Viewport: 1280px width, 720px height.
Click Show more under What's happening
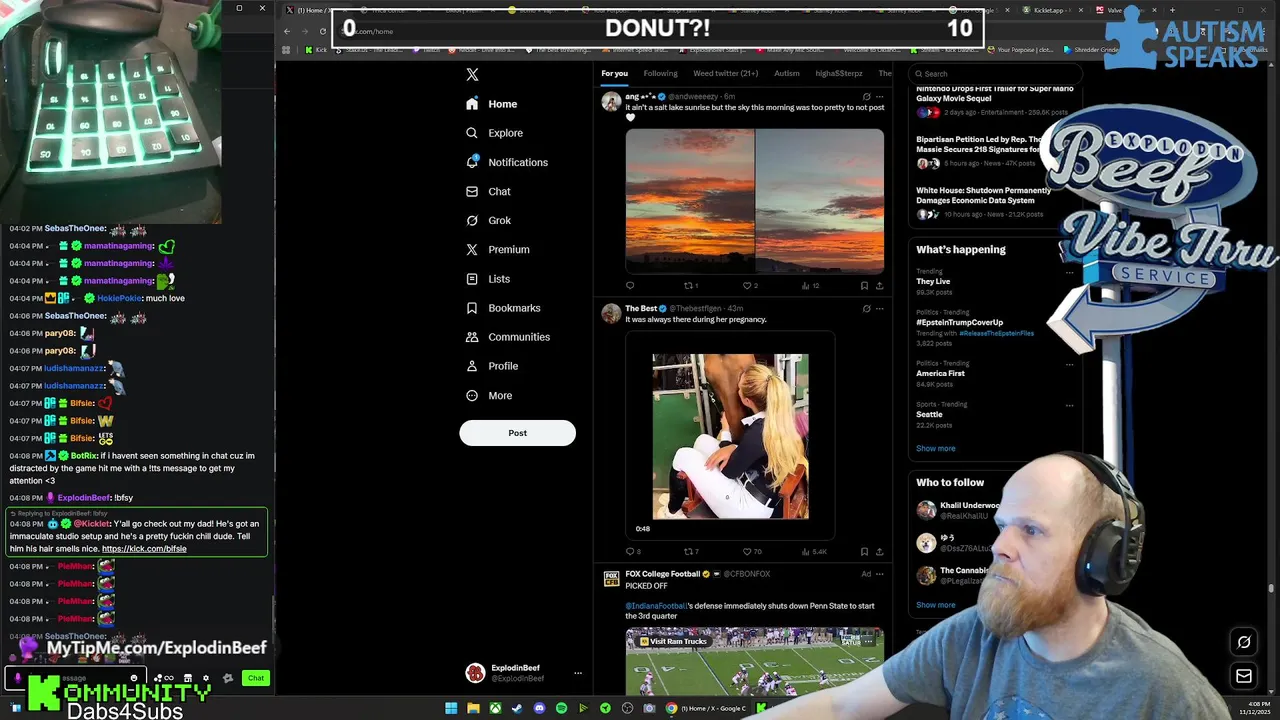coord(935,448)
